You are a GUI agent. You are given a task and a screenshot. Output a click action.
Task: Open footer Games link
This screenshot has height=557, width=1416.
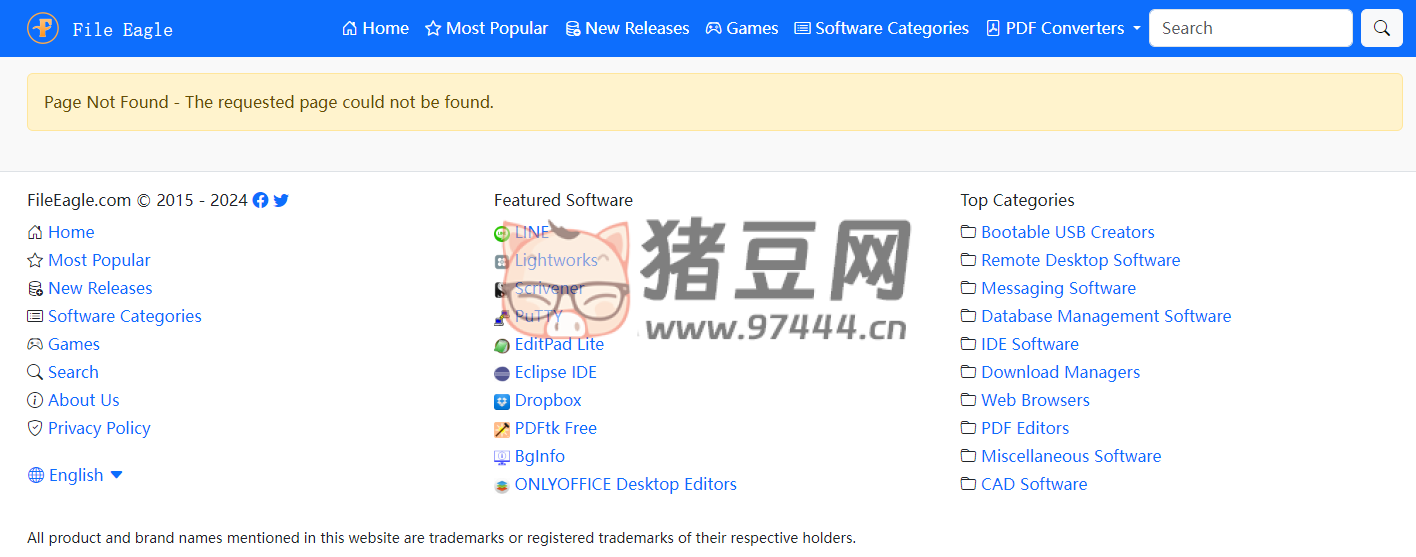tap(74, 344)
